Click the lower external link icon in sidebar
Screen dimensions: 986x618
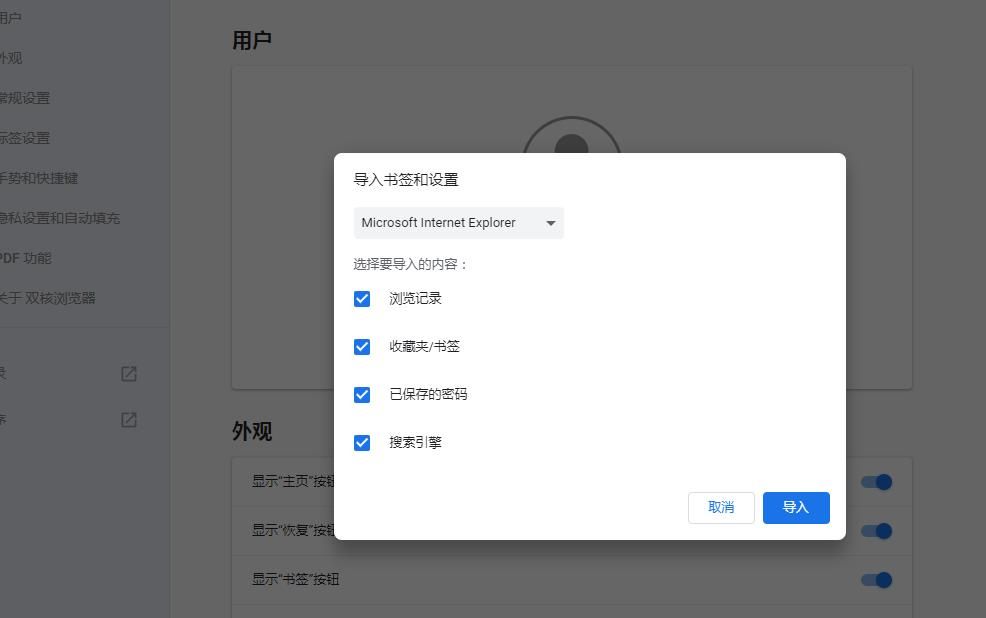[x=128, y=420]
